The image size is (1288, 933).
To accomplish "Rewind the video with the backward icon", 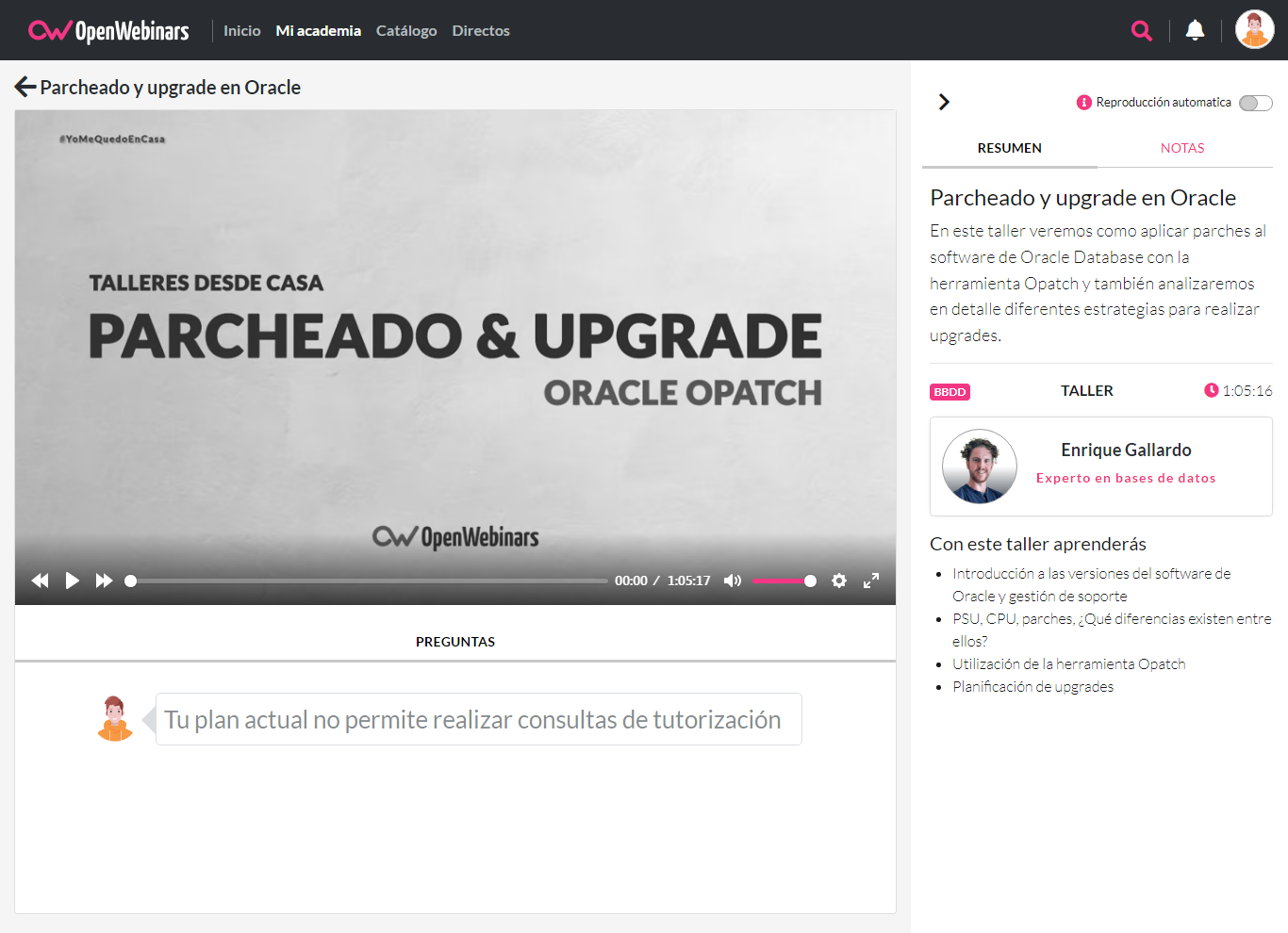I will (40, 581).
